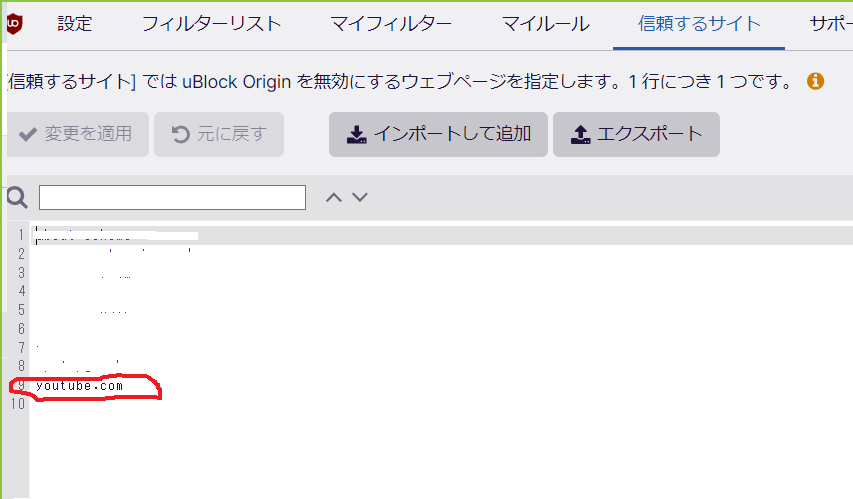853x499 pixels.
Task: Click the empty line 10 in the editor
Action: pyautogui.click(x=200, y=405)
